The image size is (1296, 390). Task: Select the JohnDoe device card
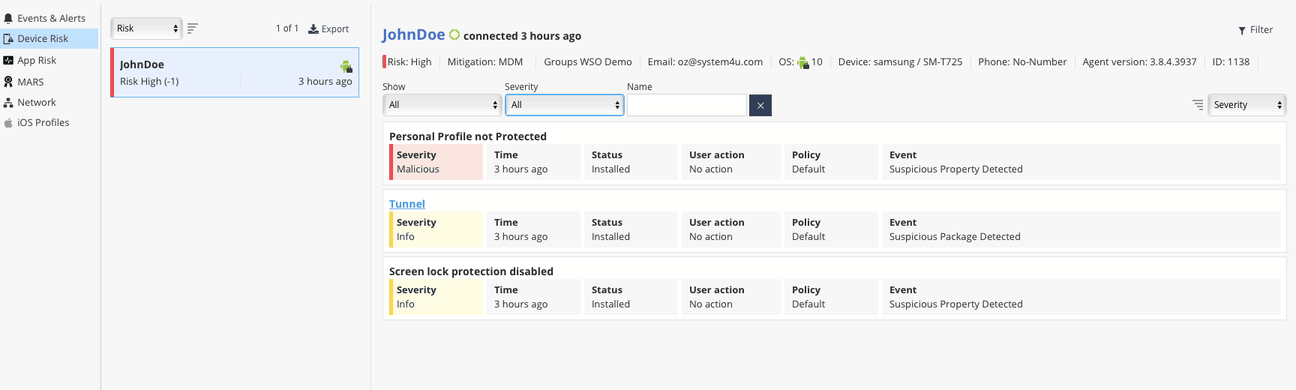tap(235, 73)
